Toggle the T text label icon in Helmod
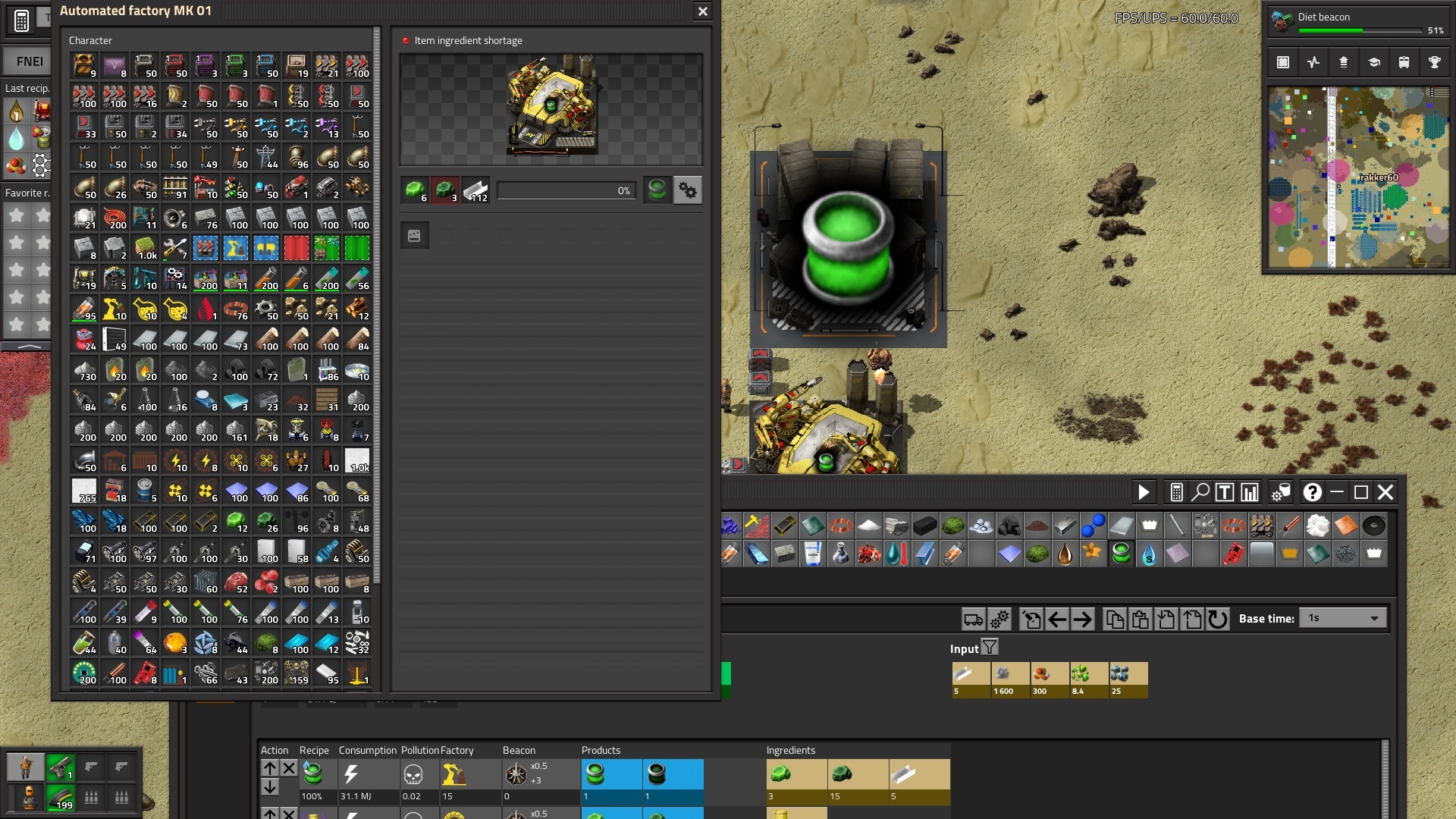Image resolution: width=1456 pixels, height=819 pixels. pyautogui.click(x=1225, y=493)
